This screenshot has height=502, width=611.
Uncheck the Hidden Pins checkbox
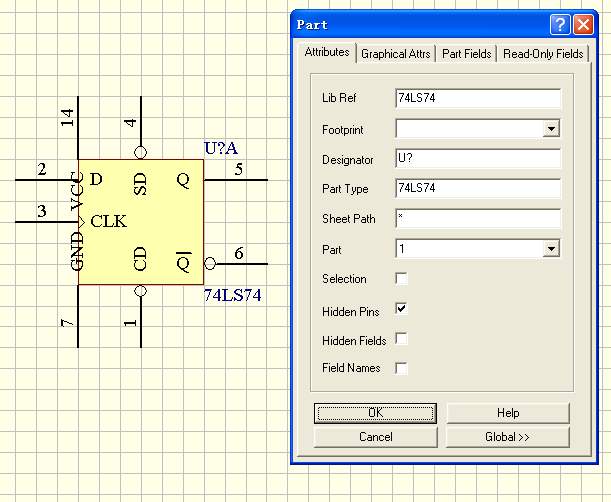[401, 309]
